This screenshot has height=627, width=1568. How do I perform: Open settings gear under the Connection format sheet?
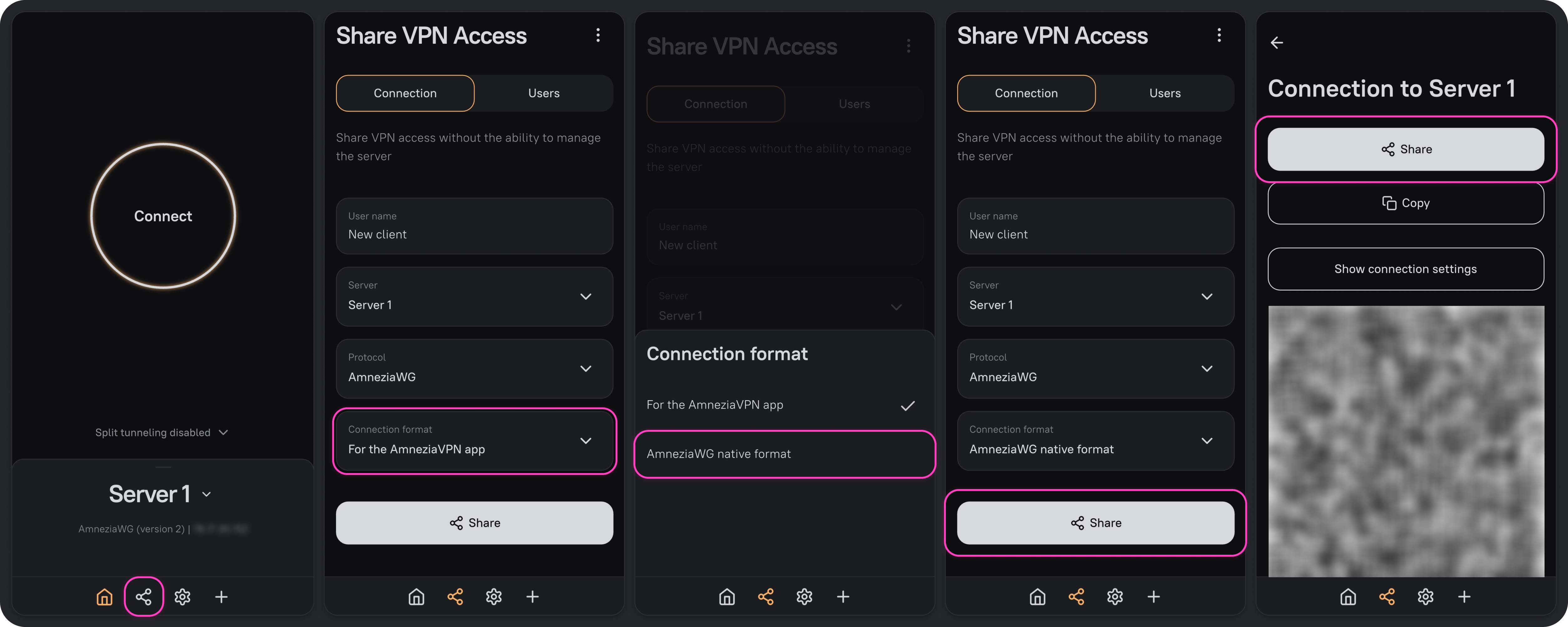pyautogui.click(x=805, y=597)
